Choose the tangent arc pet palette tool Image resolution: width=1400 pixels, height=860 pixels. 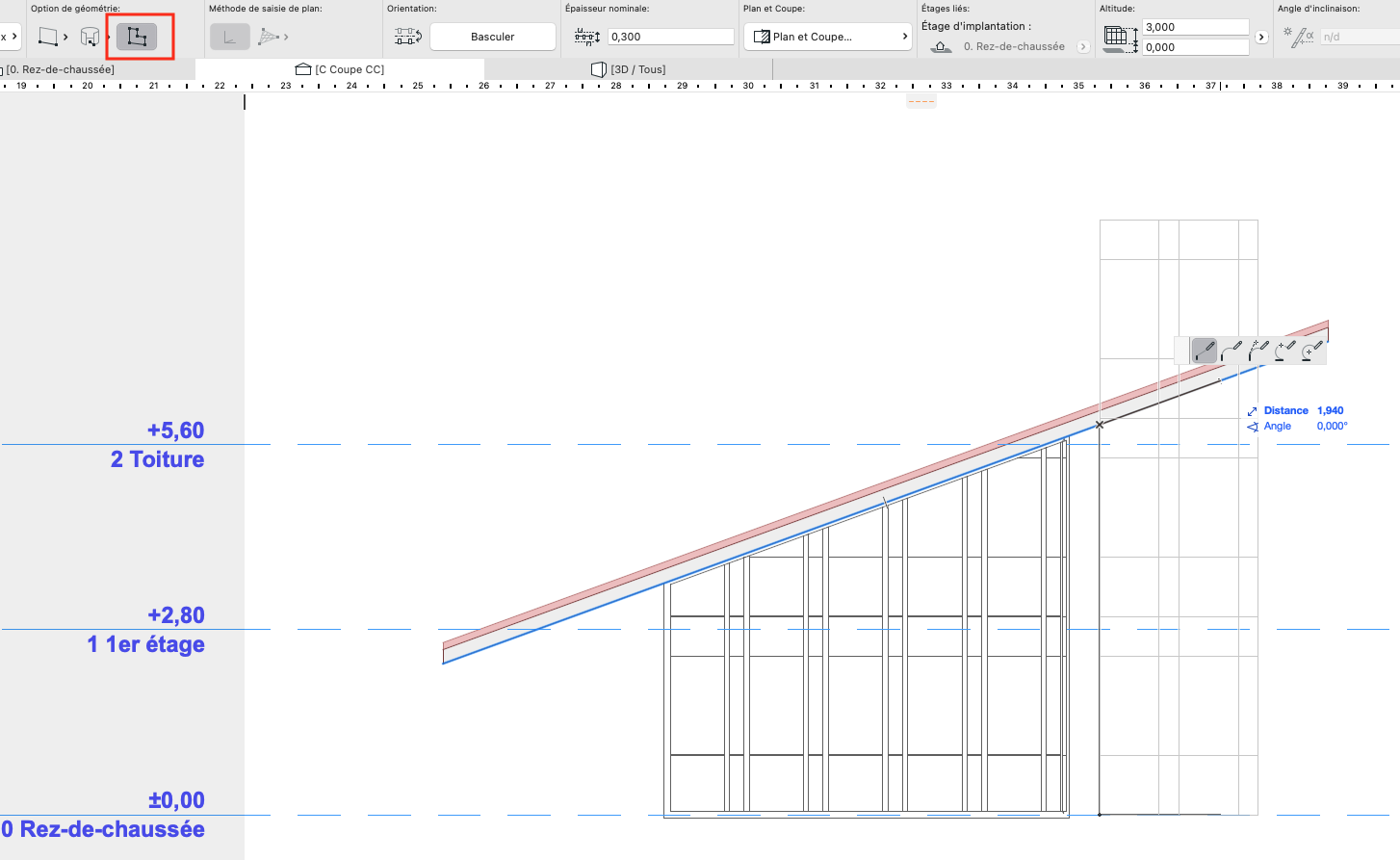click(1231, 351)
